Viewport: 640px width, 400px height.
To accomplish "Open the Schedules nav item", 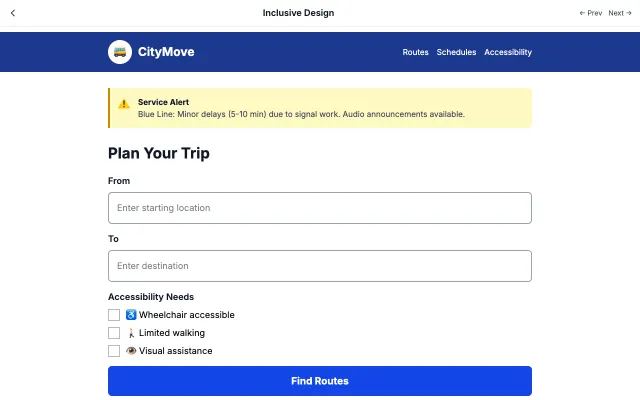I will click(456, 52).
